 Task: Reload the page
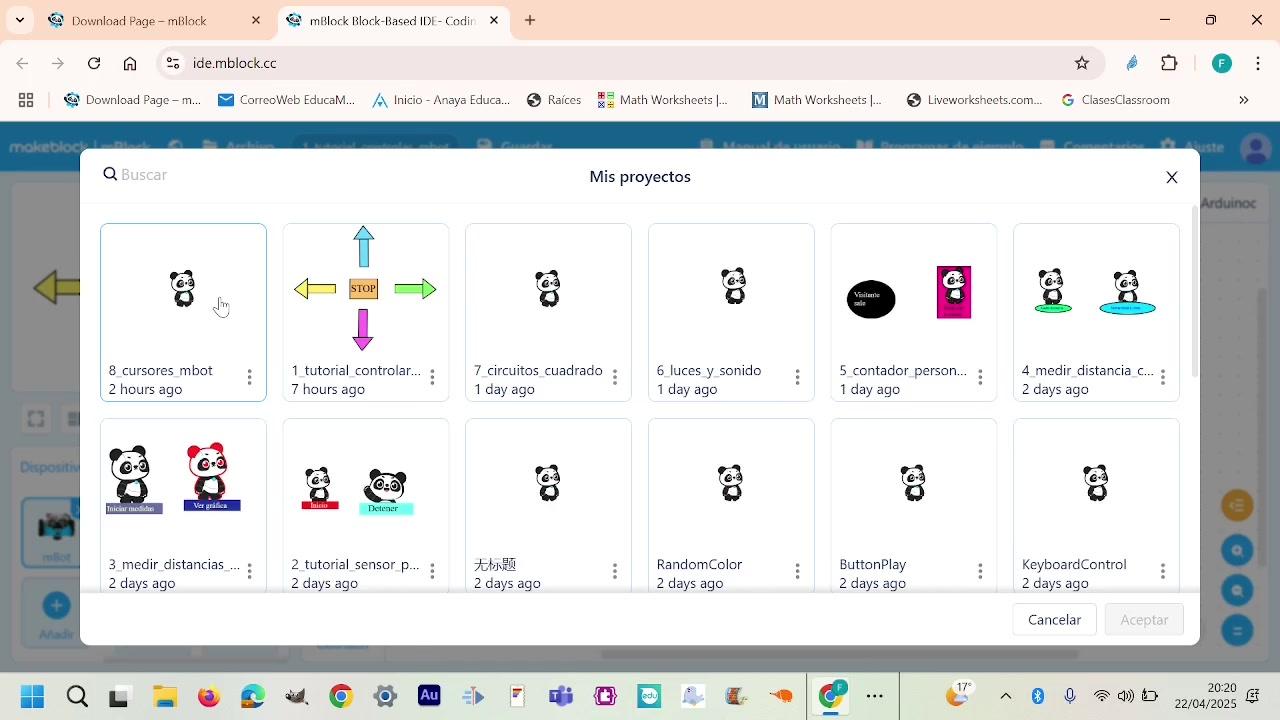pos(94,63)
